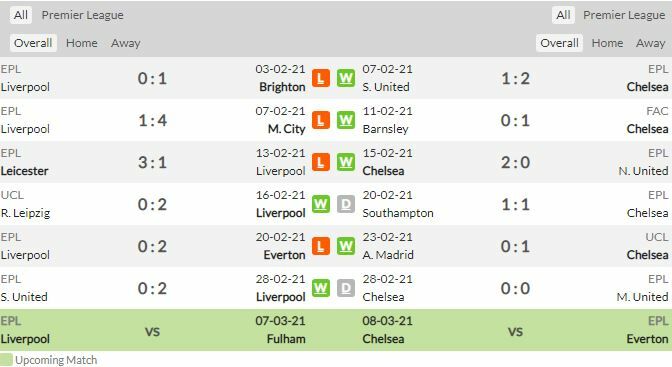Screen dimensions: 672x367
Task: Click the green W badge for A. Madrid vs Chelsea
Action: (x=345, y=246)
